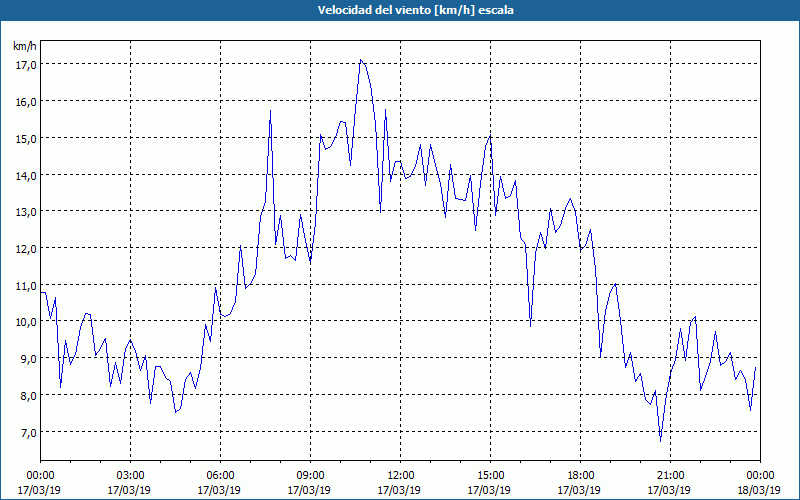Select the '17/03/19' date under 09:00
This screenshot has width=800, height=500.
coord(309,490)
